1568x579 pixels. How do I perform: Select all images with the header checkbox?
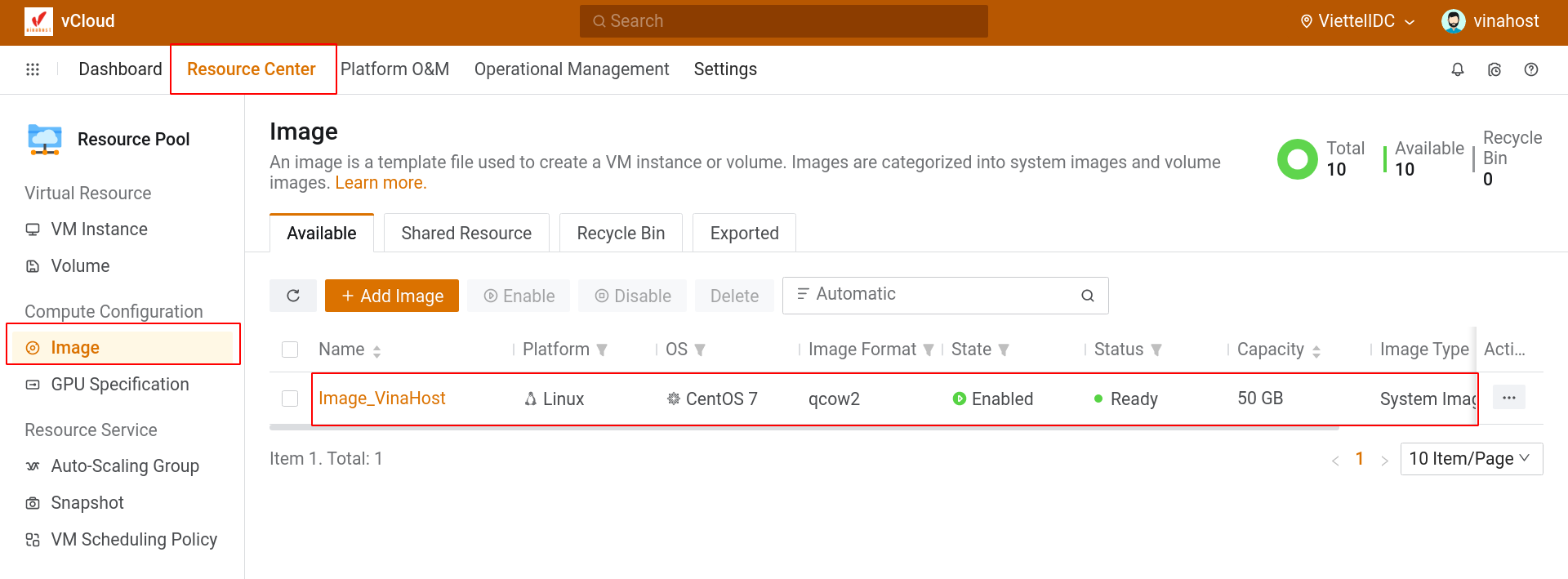[290, 350]
